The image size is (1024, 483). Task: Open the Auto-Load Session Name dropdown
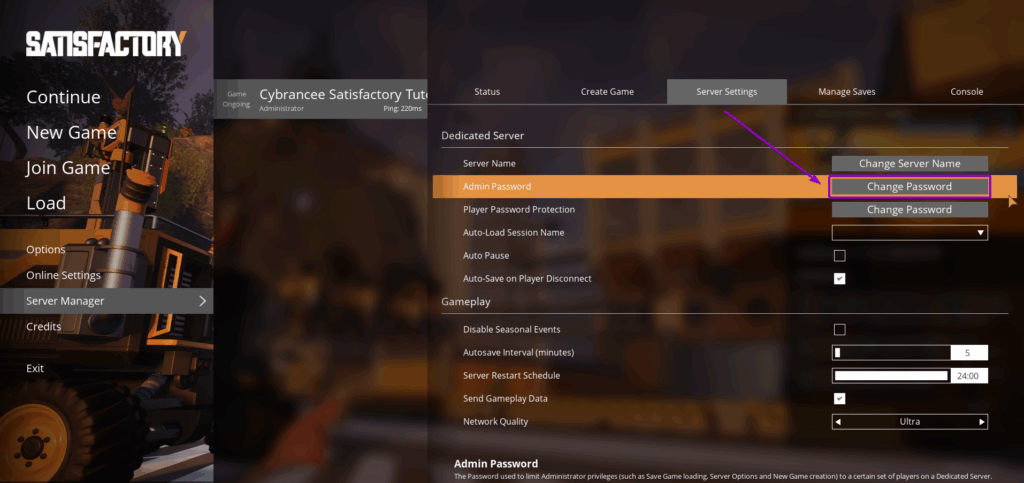(909, 233)
